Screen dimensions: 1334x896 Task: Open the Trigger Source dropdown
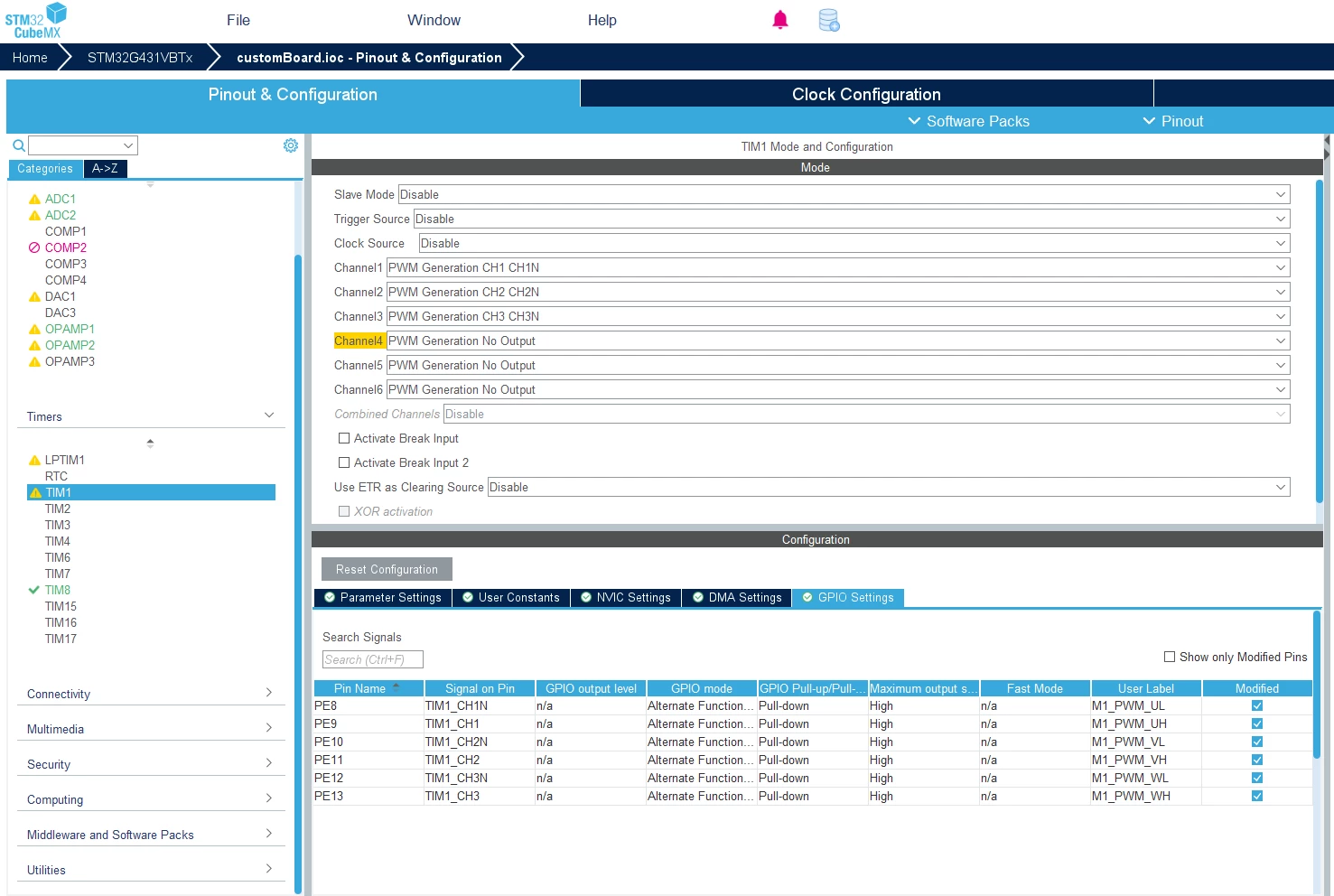tap(852, 219)
